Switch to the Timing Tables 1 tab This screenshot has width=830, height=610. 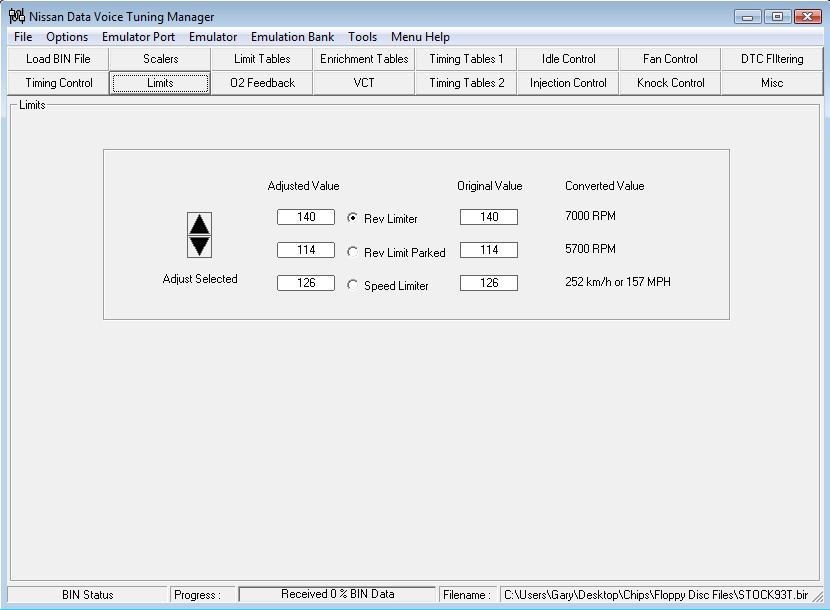(x=466, y=59)
